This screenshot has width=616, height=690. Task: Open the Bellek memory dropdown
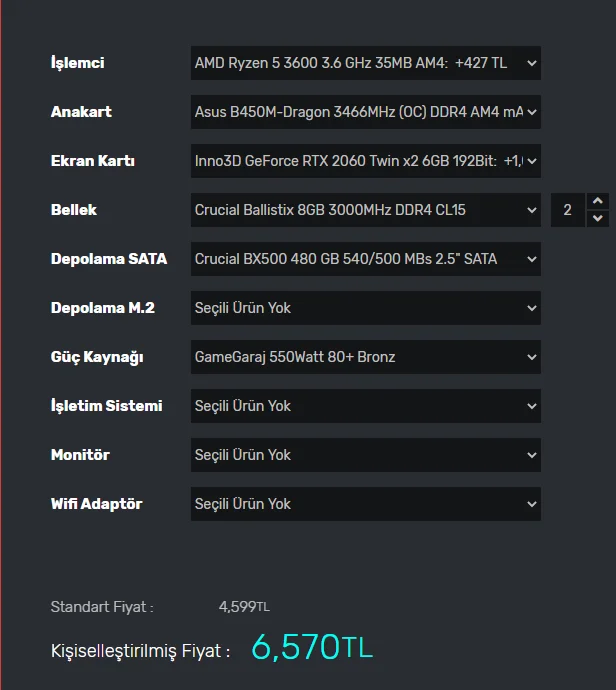[366, 210]
